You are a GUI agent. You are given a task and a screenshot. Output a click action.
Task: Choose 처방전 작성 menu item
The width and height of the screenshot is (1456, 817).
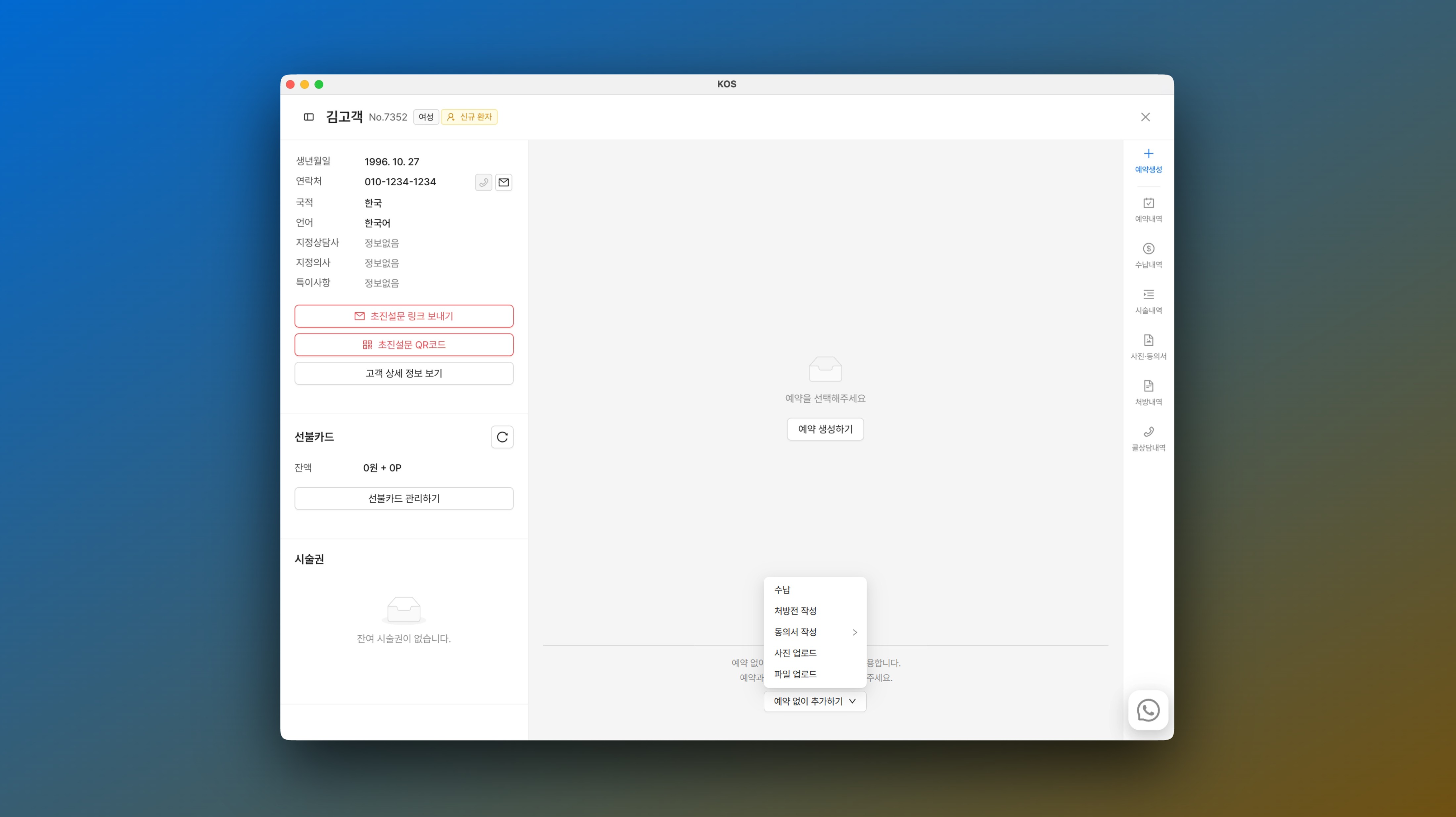tap(795, 611)
